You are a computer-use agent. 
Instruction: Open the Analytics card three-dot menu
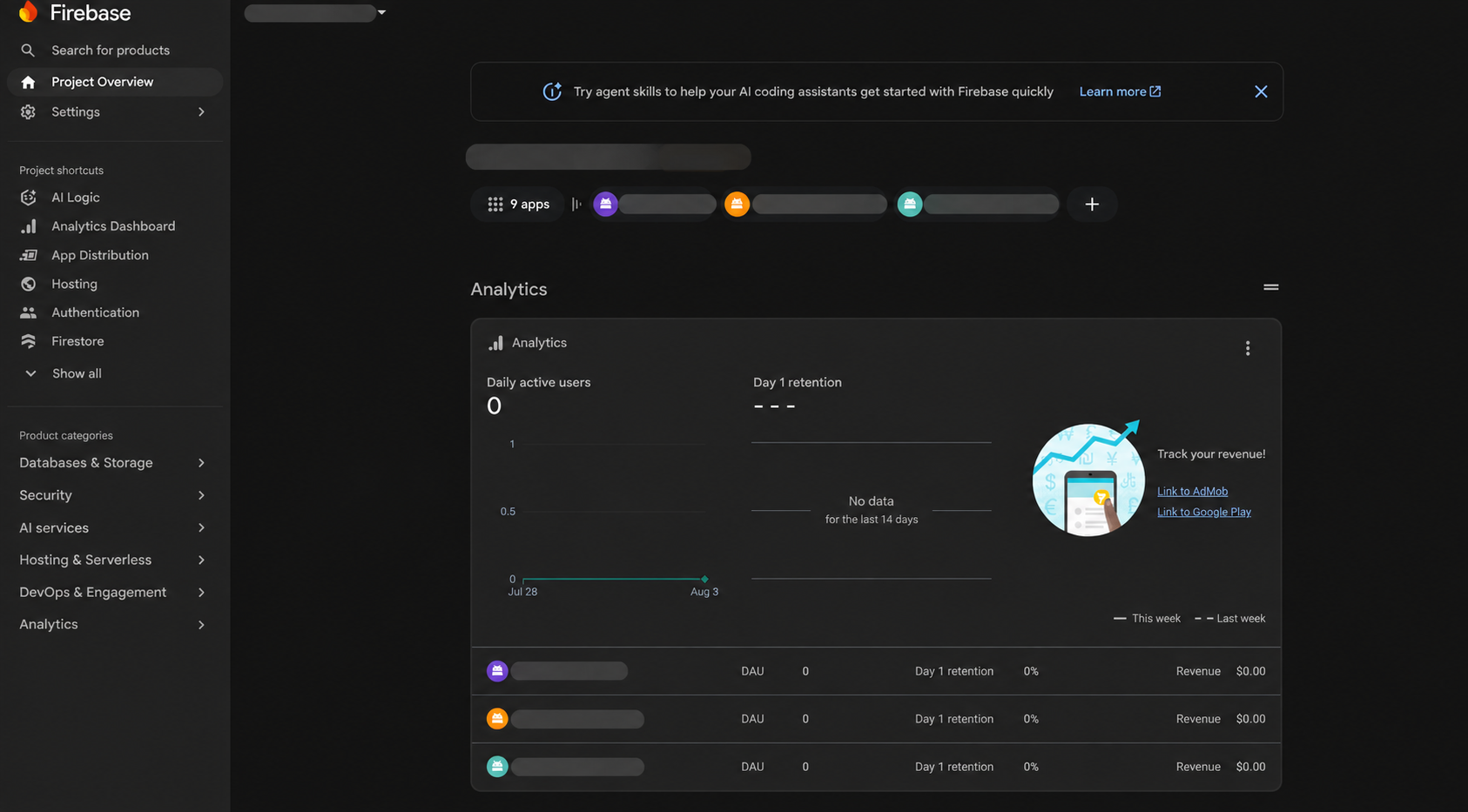pyautogui.click(x=1248, y=348)
